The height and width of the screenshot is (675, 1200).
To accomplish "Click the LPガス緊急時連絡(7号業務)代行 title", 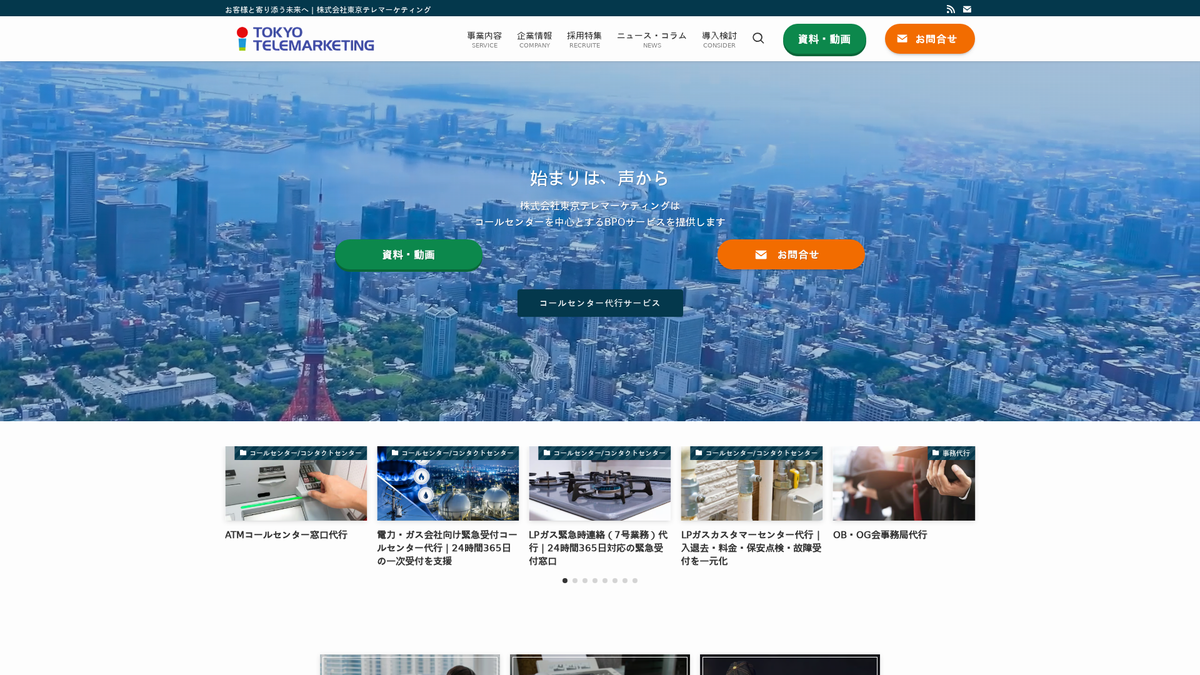I will pos(598,548).
